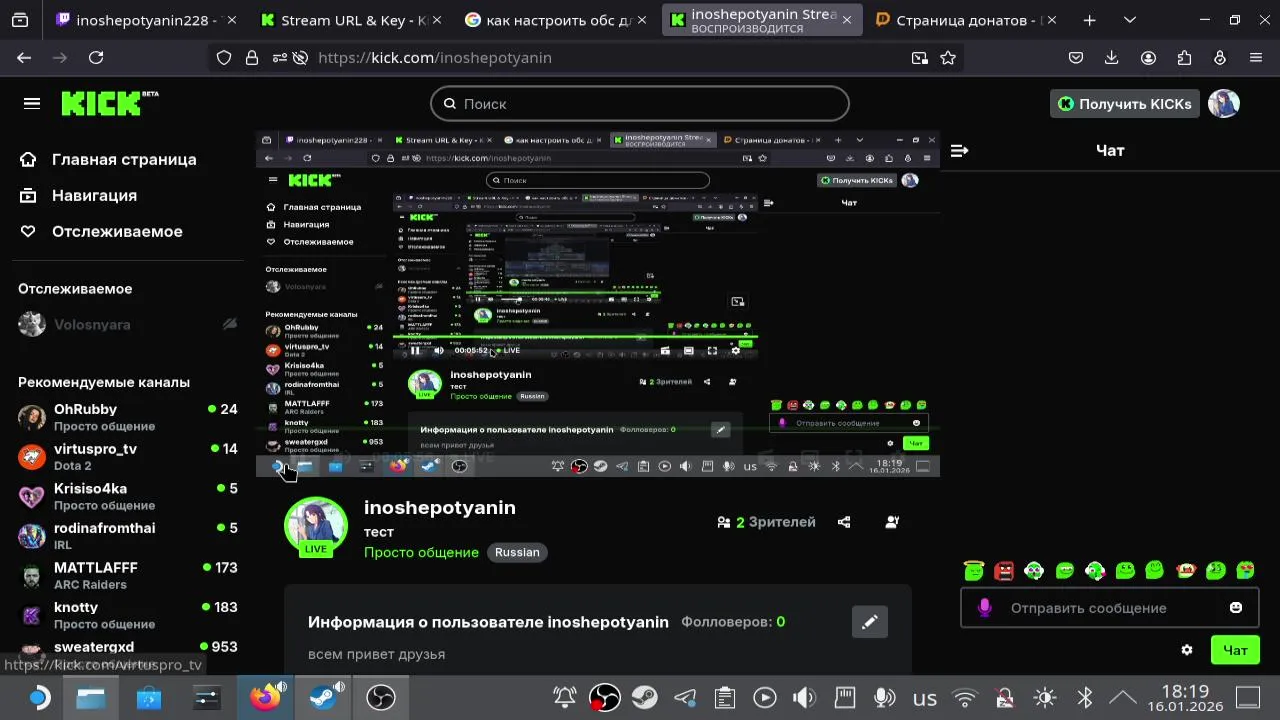Open the Просто общение category link
1280x720 pixels.
point(421,552)
